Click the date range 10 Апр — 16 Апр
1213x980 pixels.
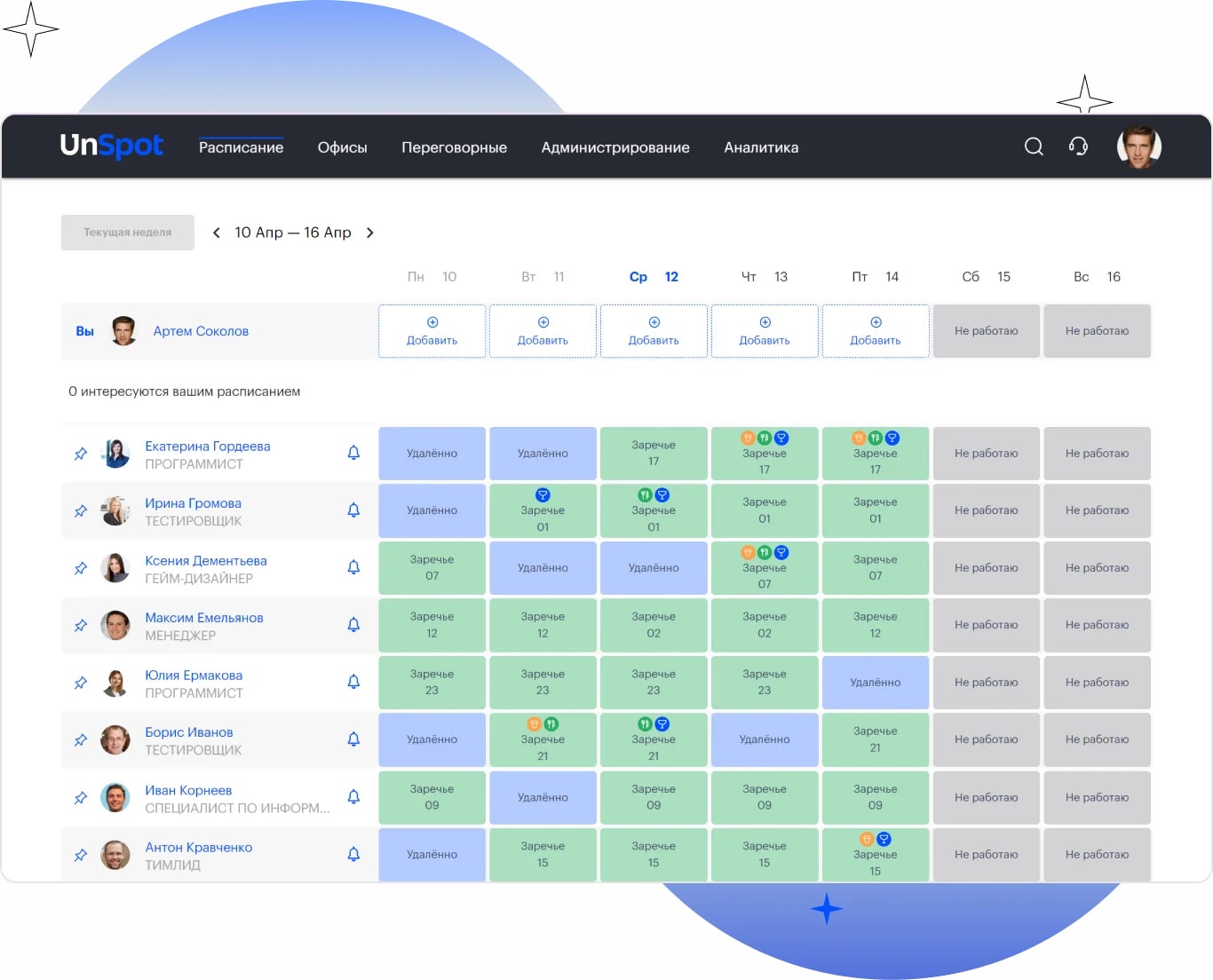[293, 233]
